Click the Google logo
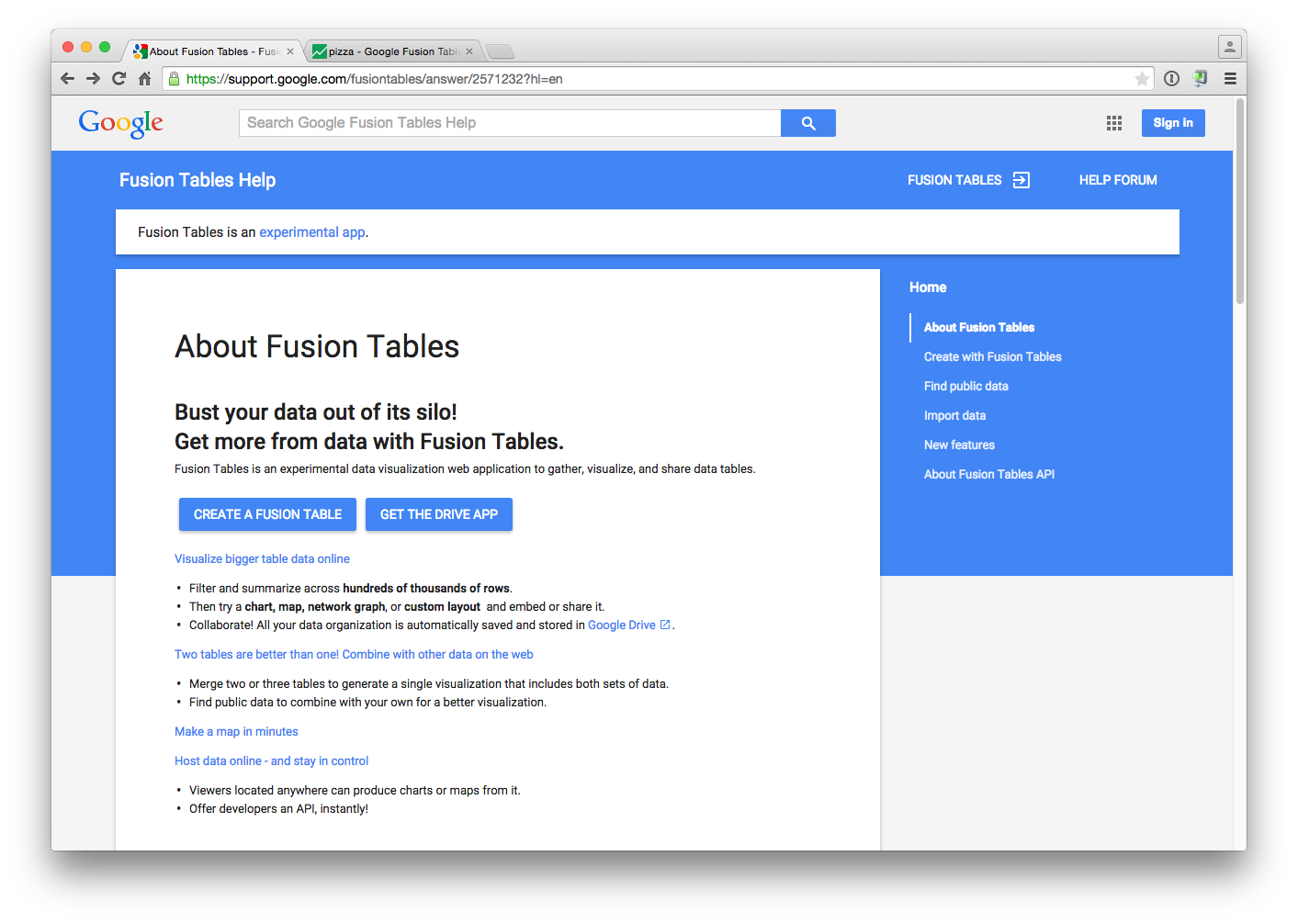1298x924 pixels. click(x=121, y=123)
